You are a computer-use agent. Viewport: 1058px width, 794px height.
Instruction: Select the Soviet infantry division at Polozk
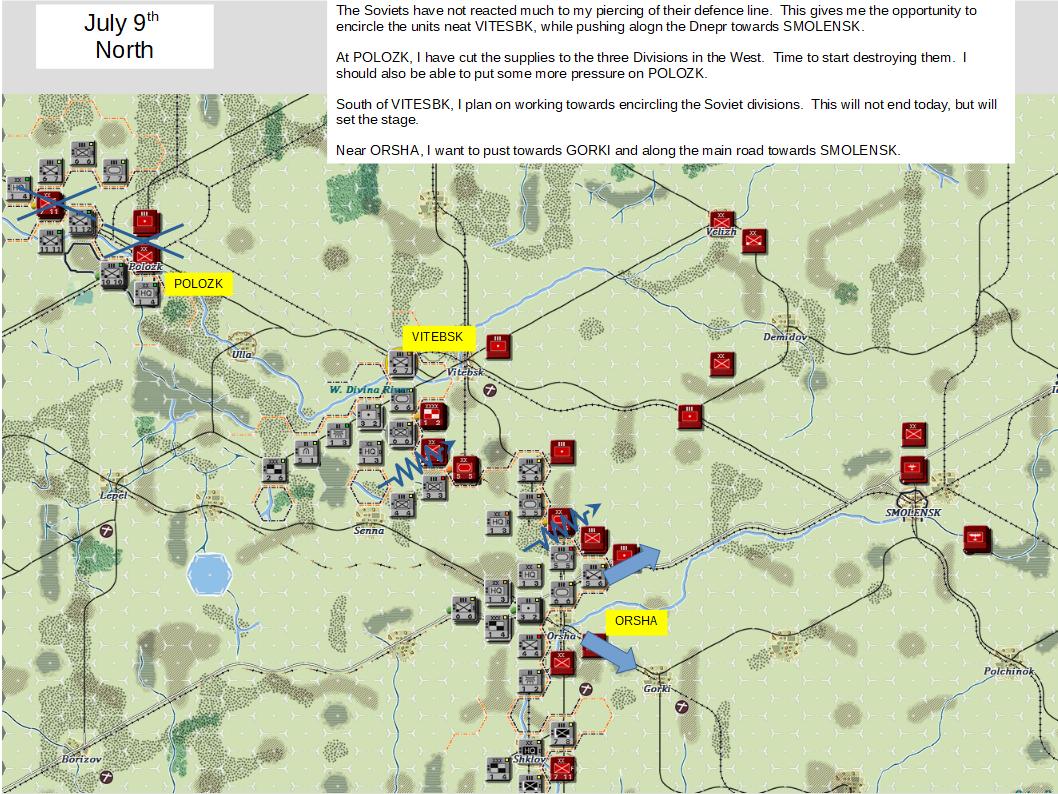(x=144, y=255)
